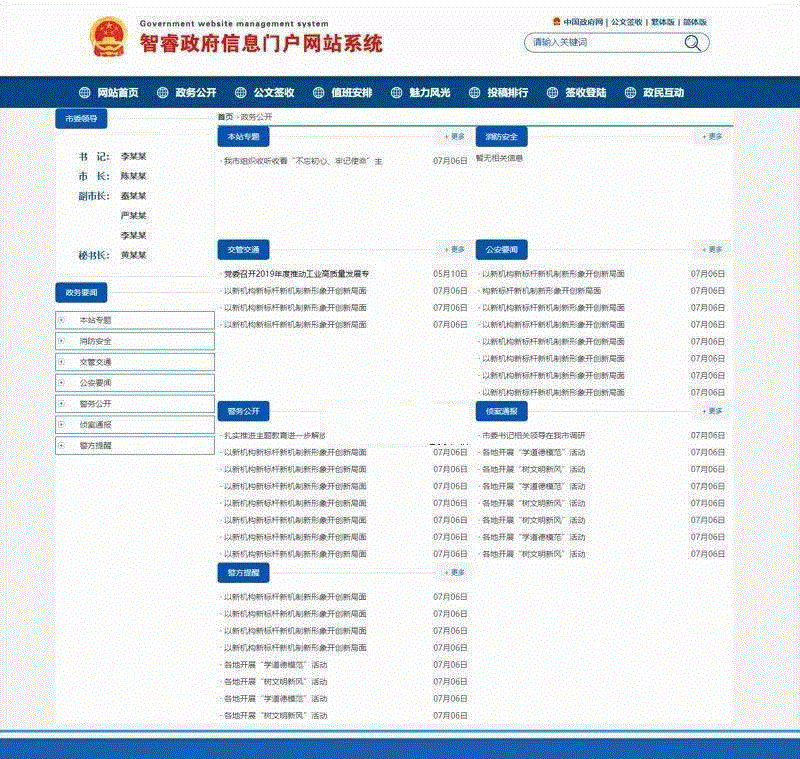Click the magnifier search icon

692,43
